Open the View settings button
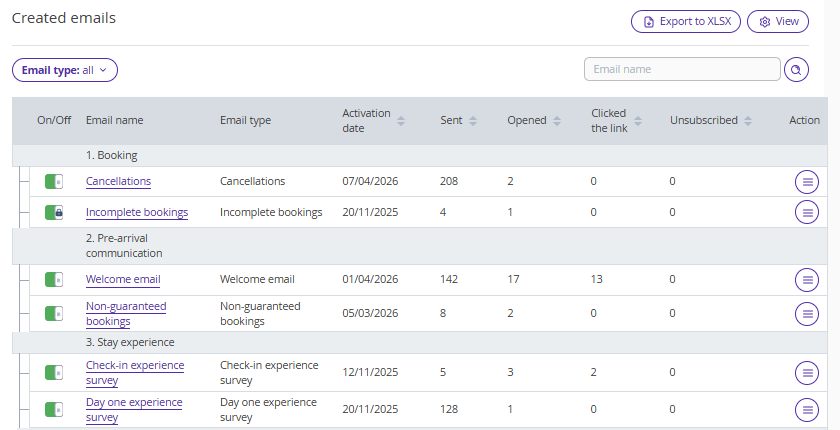This screenshot has height=430, width=840. 777,21
